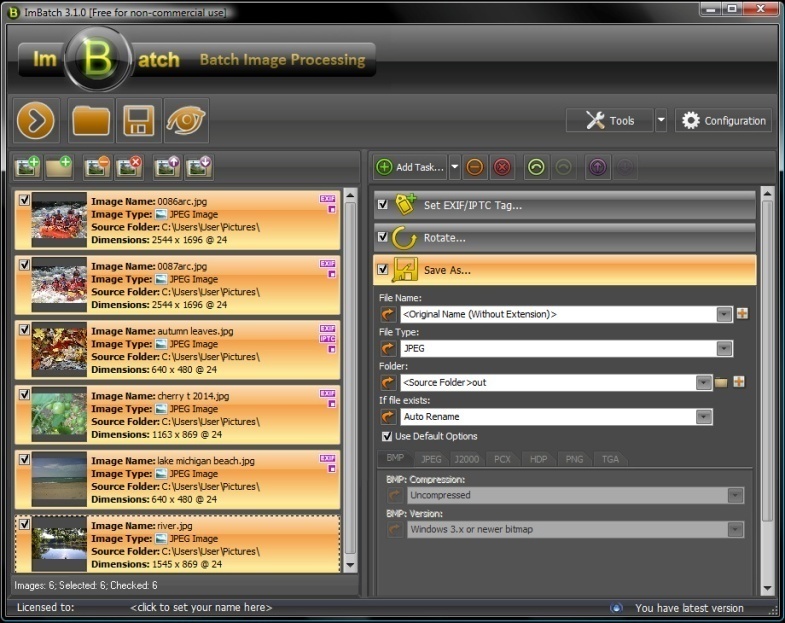The height and width of the screenshot is (623, 785).
Task: Remove selected task with the orange minus icon
Action: pos(475,167)
